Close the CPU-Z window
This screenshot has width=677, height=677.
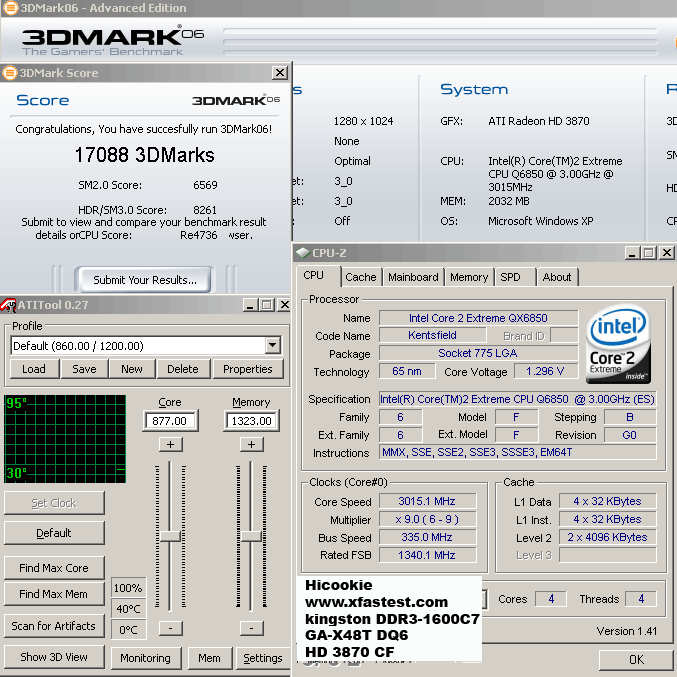667,253
